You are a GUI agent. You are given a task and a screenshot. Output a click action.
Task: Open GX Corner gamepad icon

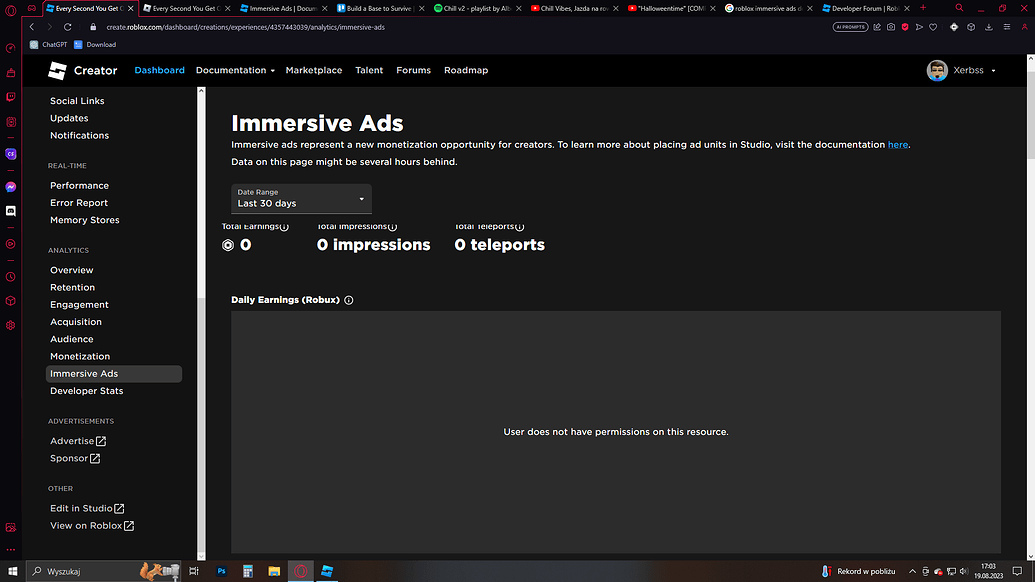31,9
